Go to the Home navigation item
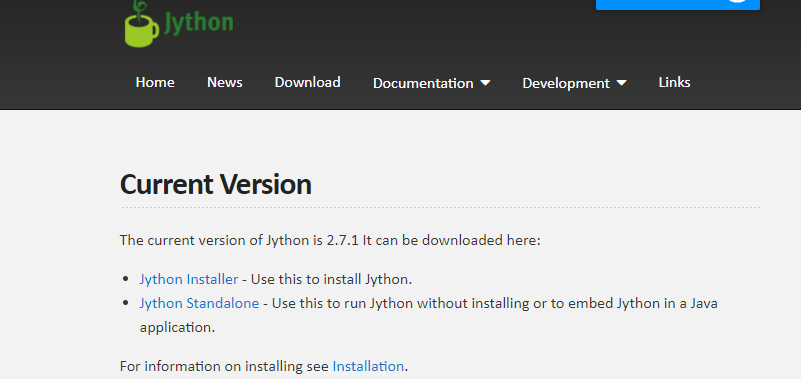Viewport: 801px width, 379px height. (x=155, y=82)
